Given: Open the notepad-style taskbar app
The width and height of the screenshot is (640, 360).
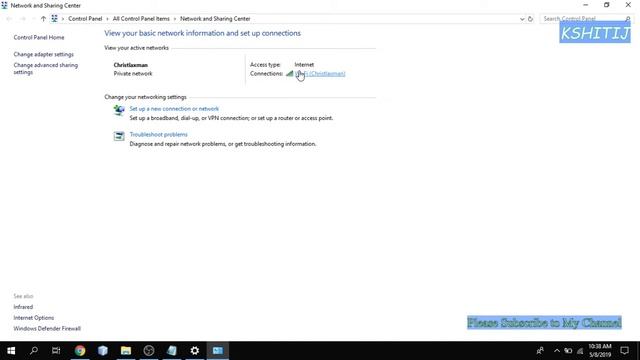Looking at the screenshot, I should pos(172,351).
